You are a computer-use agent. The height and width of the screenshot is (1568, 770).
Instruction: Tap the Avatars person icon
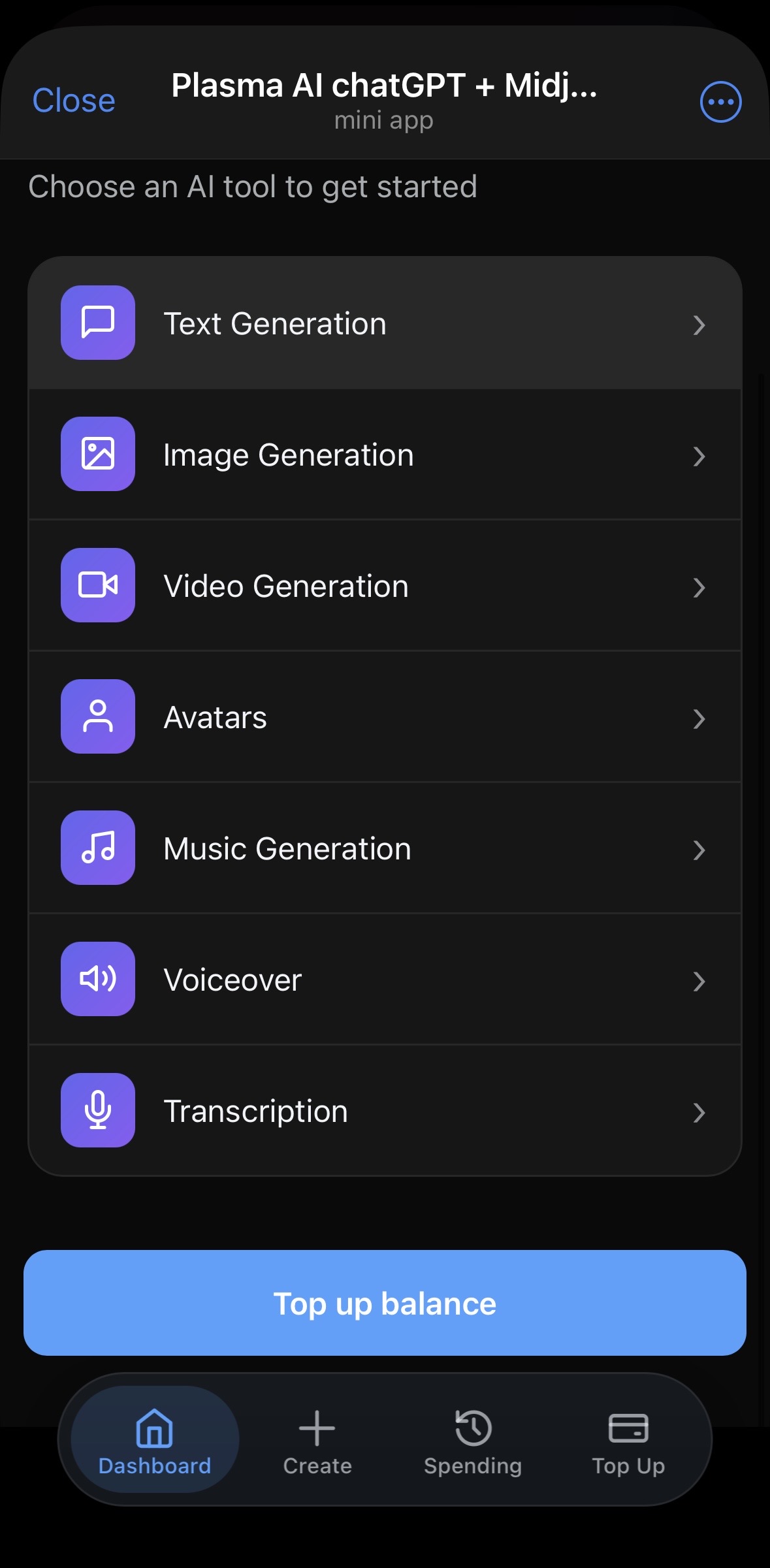[98, 716]
